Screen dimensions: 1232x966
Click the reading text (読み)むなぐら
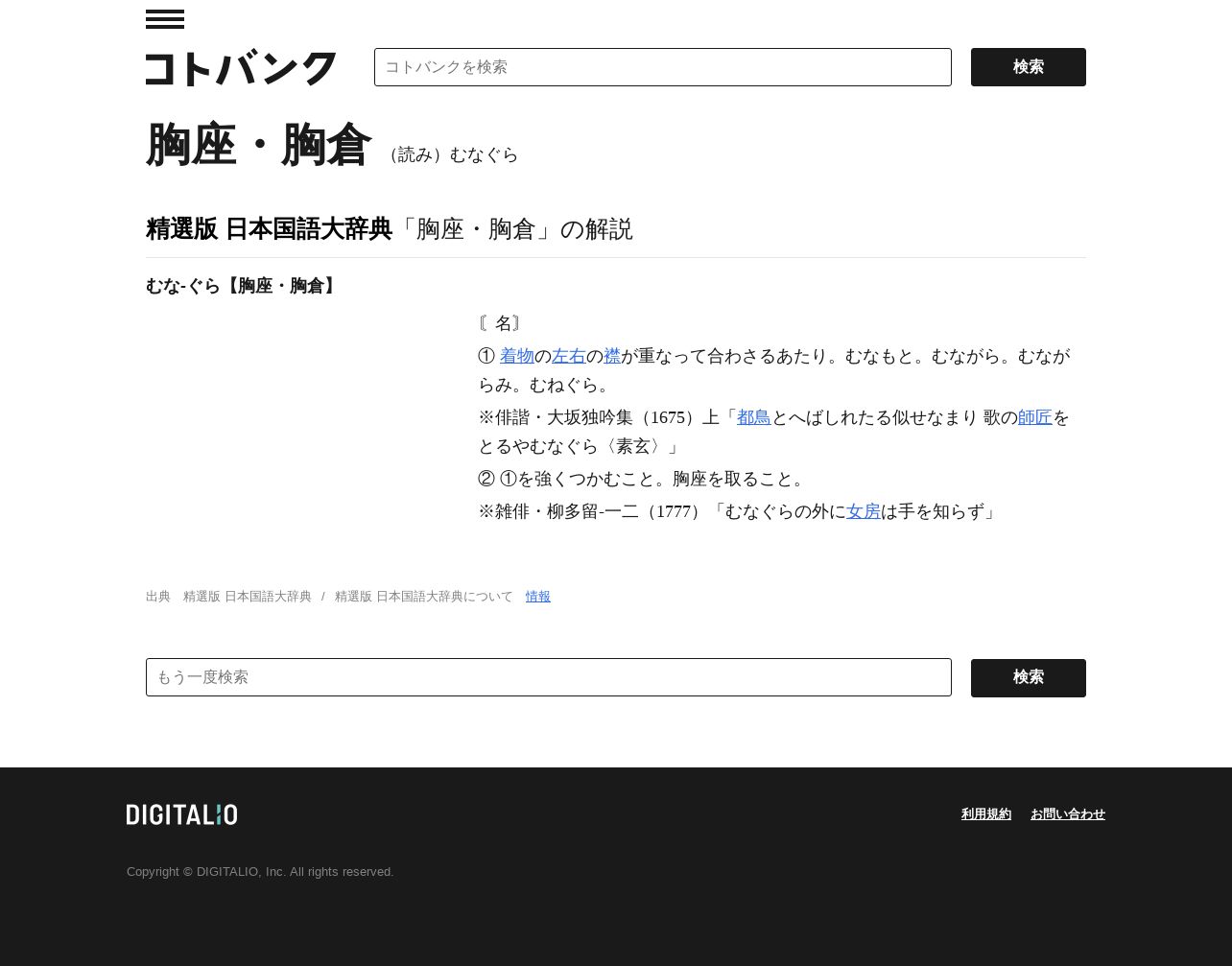point(451,154)
